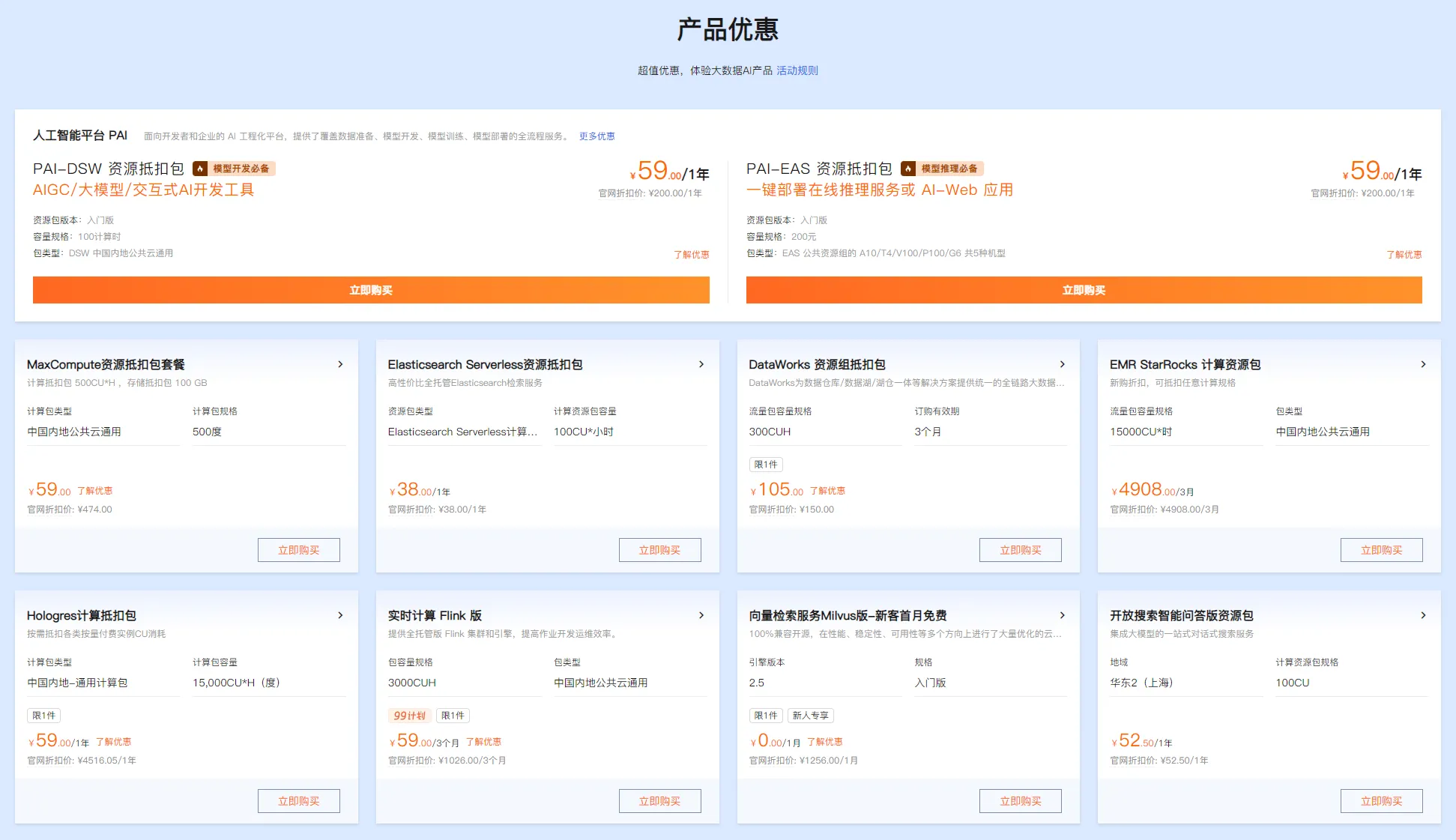The height and width of the screenshot is (840, 1456).
Task: Select 中国内地-通用计算包 in Hologres card
Action: [77, 683]
